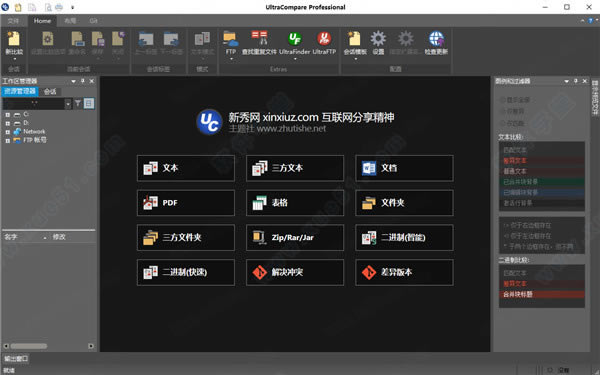Open the 会话模板 dropdown arrow
Screen dimensions: 600x375
pyautogui.click(x=355, y=59)
